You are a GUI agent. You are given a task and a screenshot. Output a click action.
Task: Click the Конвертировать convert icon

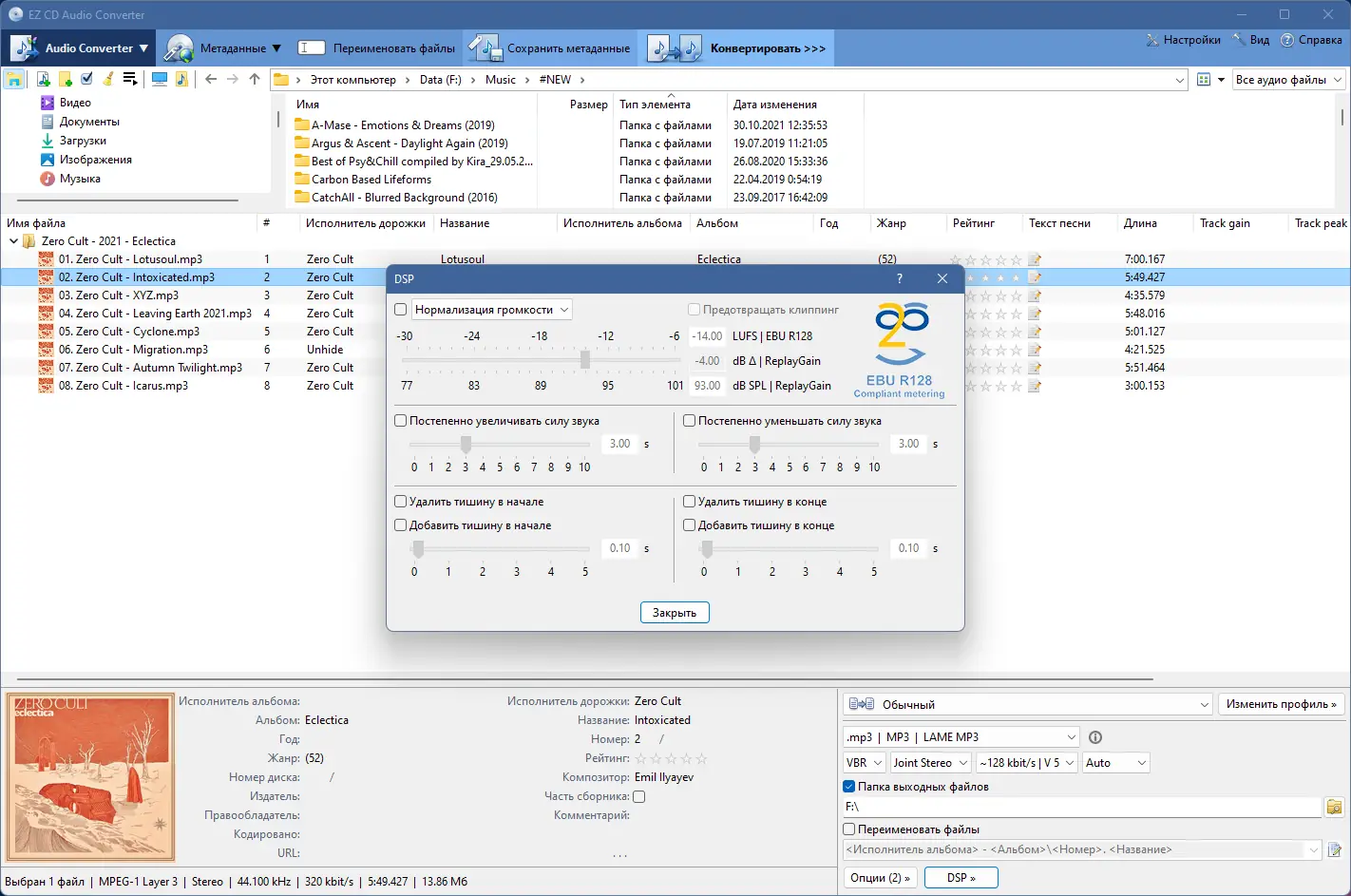pos(675,48)
